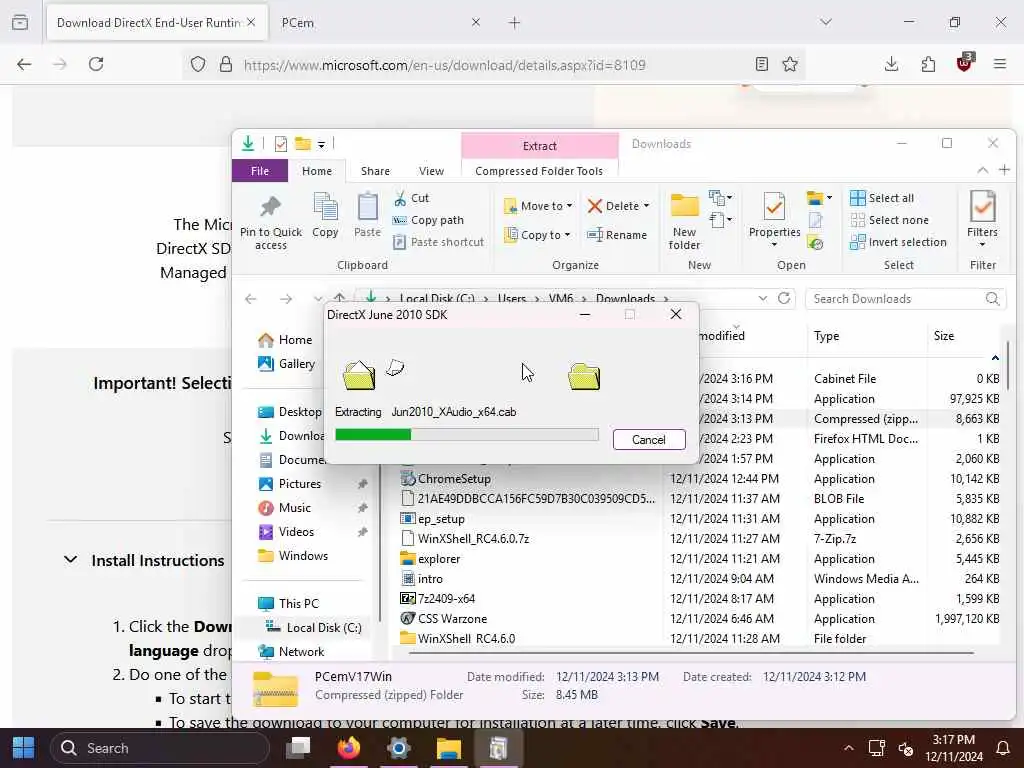This screenshot has width=1024, height=768.
Task: Collapse the Explorer ribbon chevron
Action: 982,170
